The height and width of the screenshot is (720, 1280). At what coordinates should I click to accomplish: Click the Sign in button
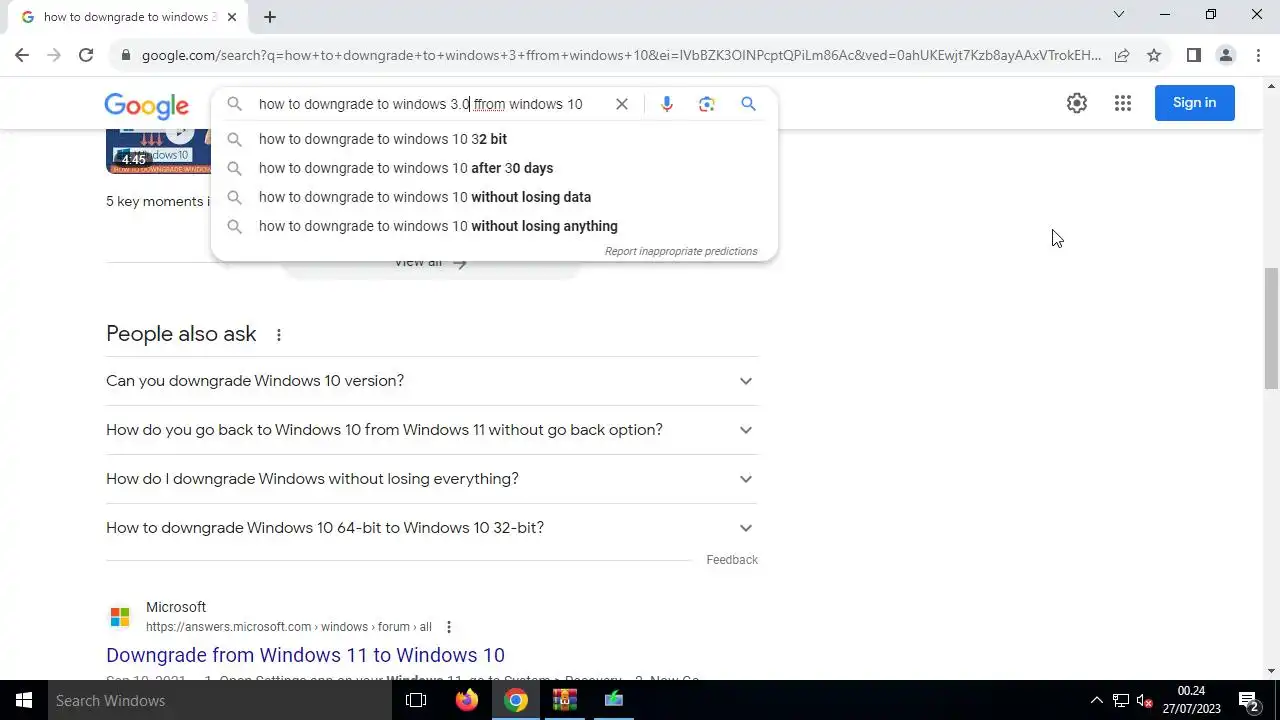coord(1195,103)
